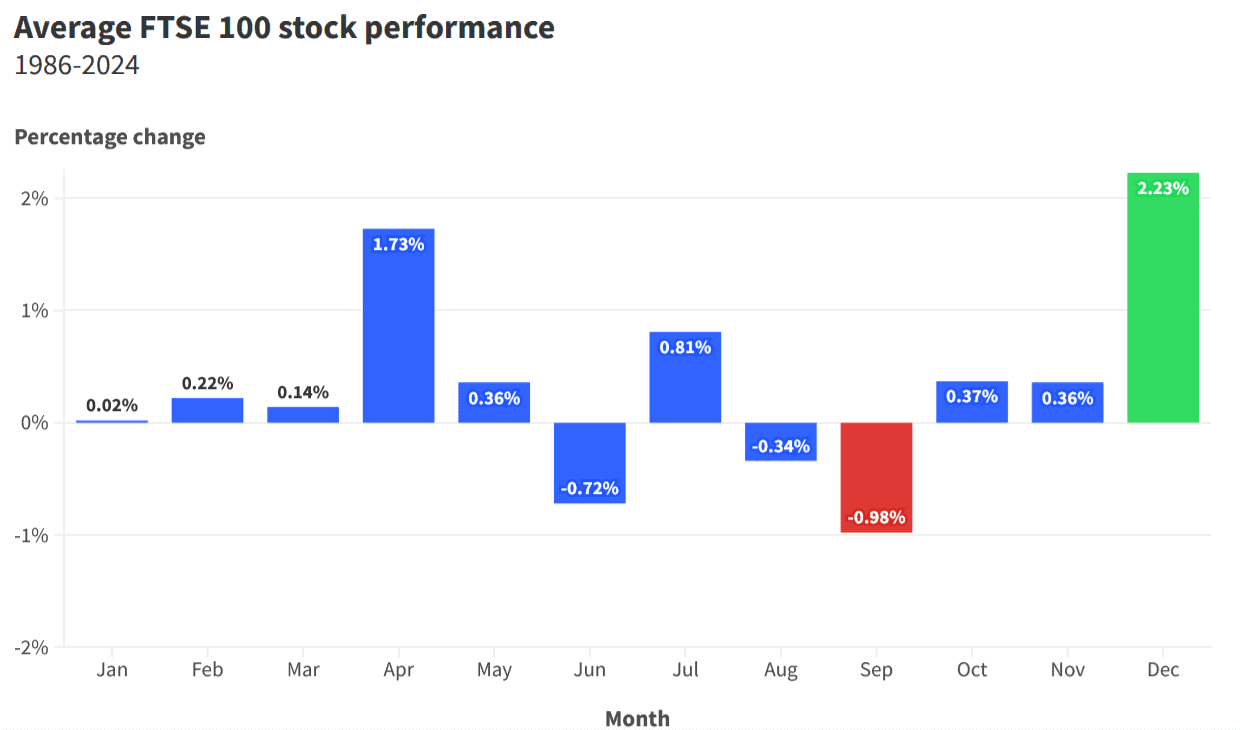
Task: Click the Dec x-axis label
Action: pos(1163,669)
